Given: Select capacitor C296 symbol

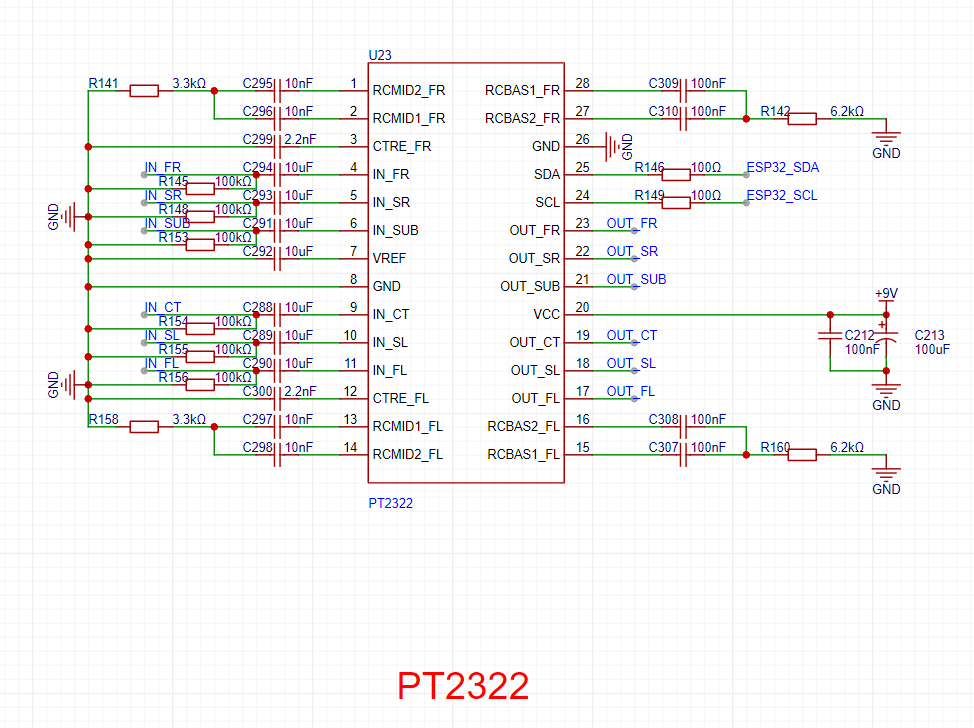Looking at the screenshot, I should (x=277, y=119).
